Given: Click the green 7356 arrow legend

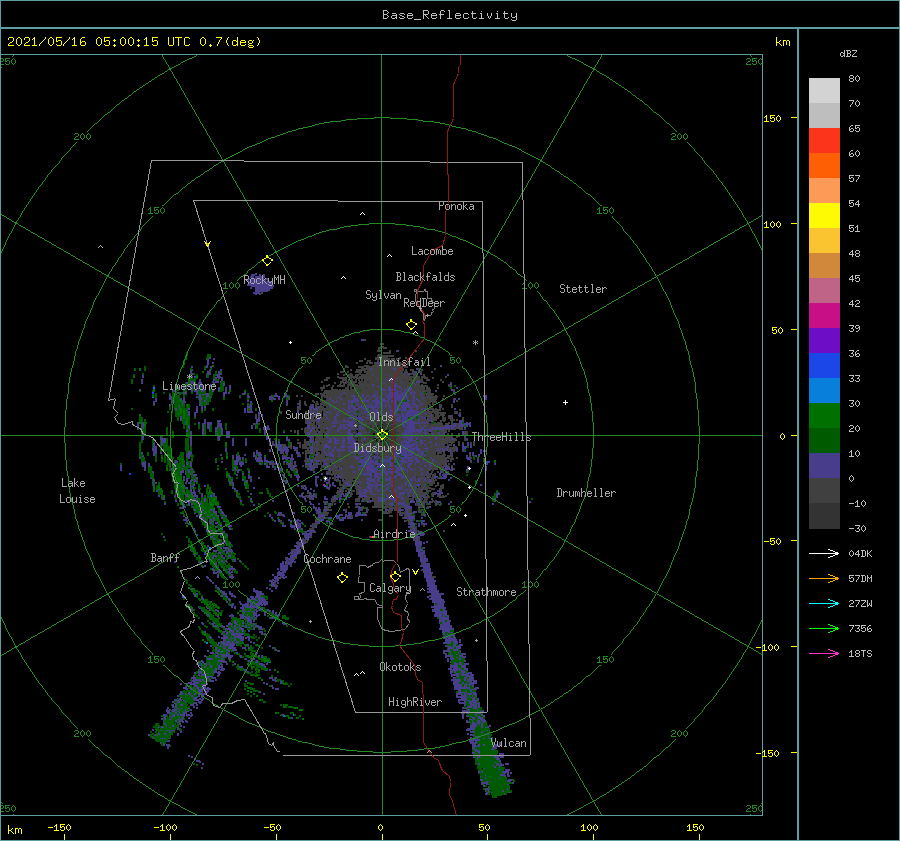Looking at the screenshot, I should point(824,629).
